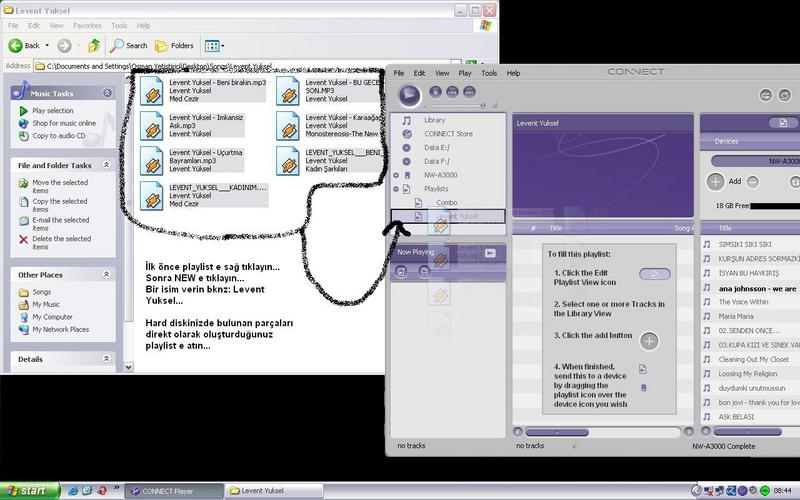Select track 'ASK BELASI'
Viewport: 800px width, 500px height.
(x=736, y=417)
